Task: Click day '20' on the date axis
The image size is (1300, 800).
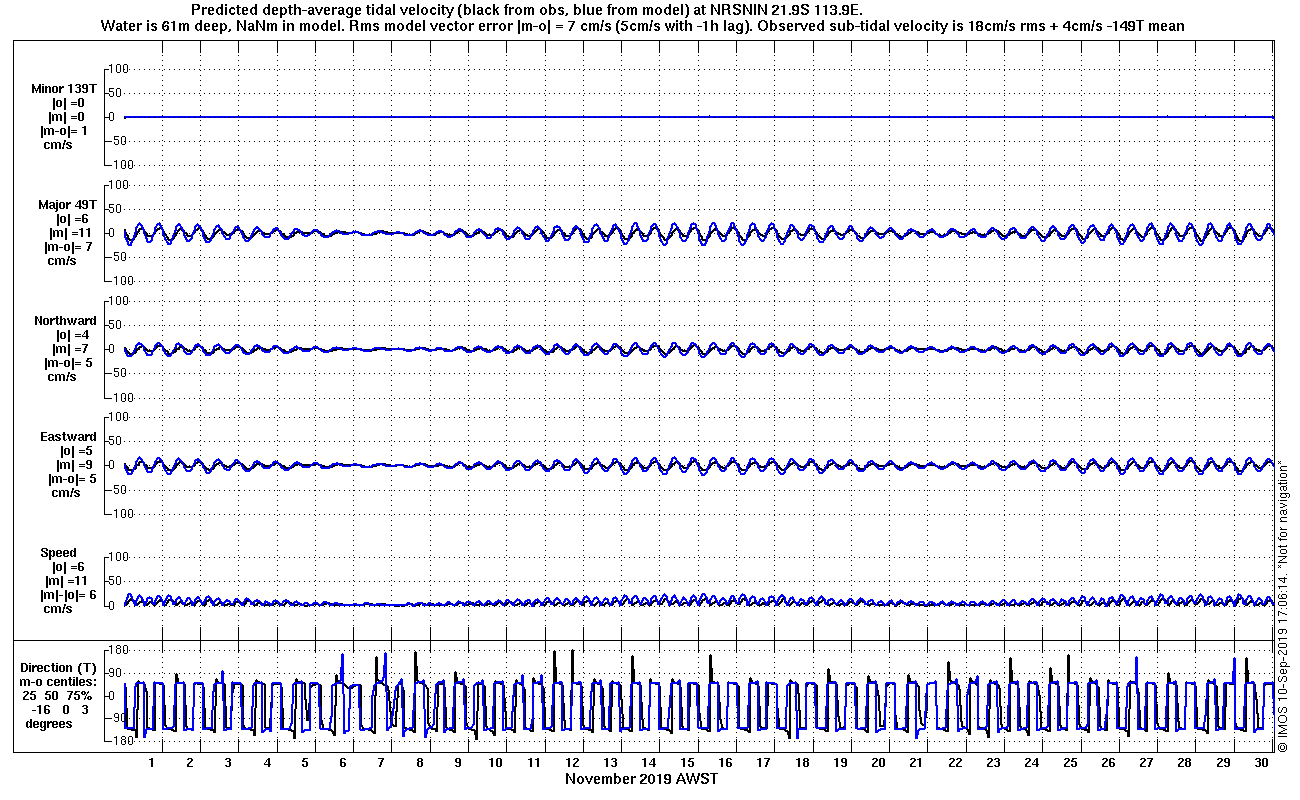Action: [x=878, y=763]
